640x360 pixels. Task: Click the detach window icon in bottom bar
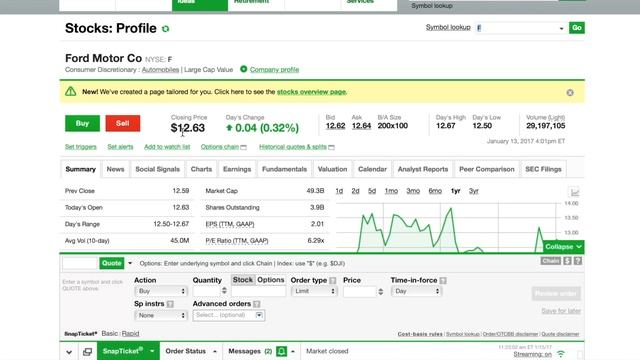click(87, 352)
